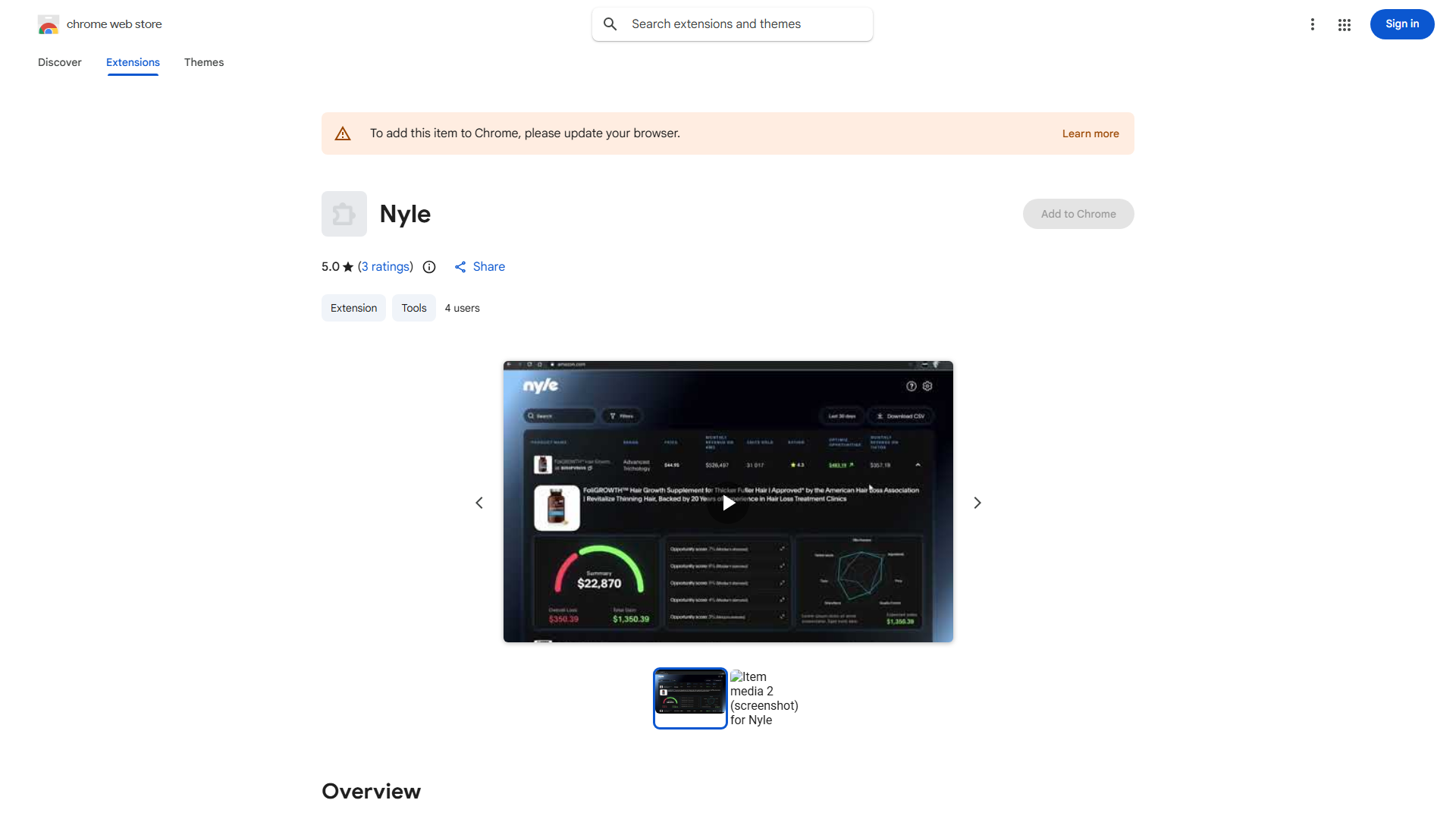Click the Nyle extension puzzle icon
The width and height of the screenshot is (1456, 819).
(344, 214)
